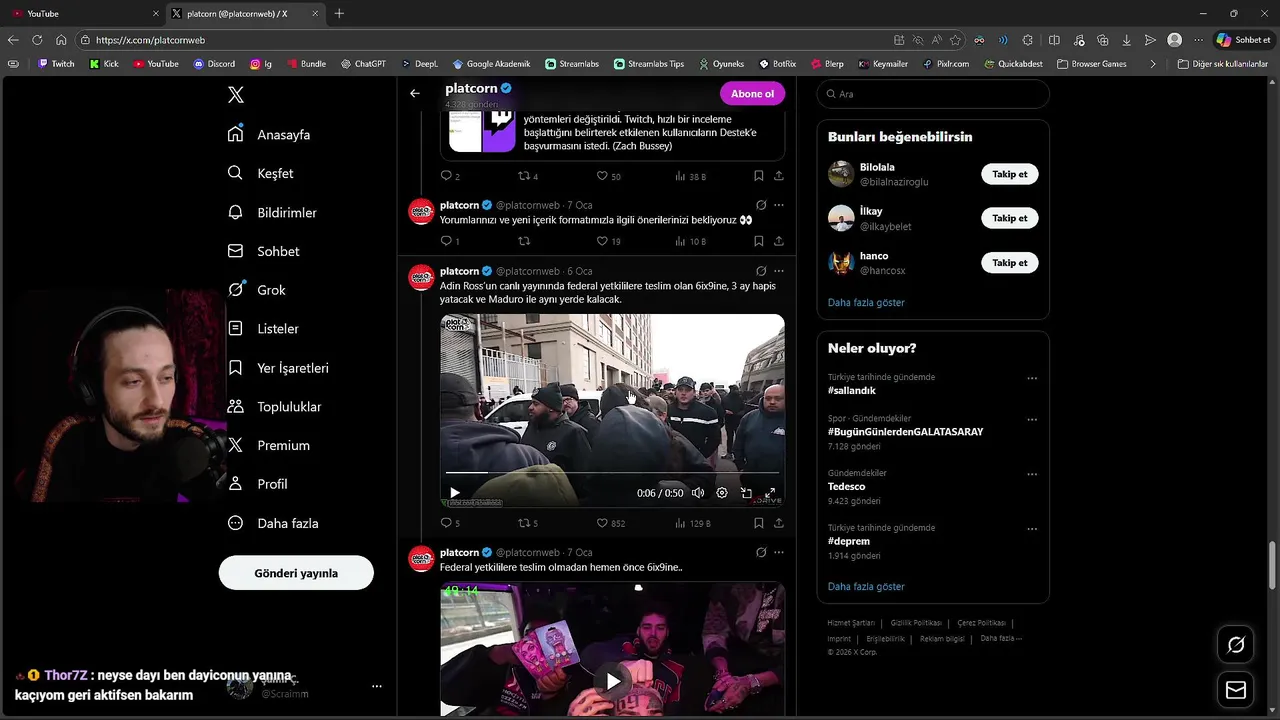This screenshot has height=720, width=1280.
Task: Show more suggestions under Bunları beğenebilirsin
Action: (866, 302)
